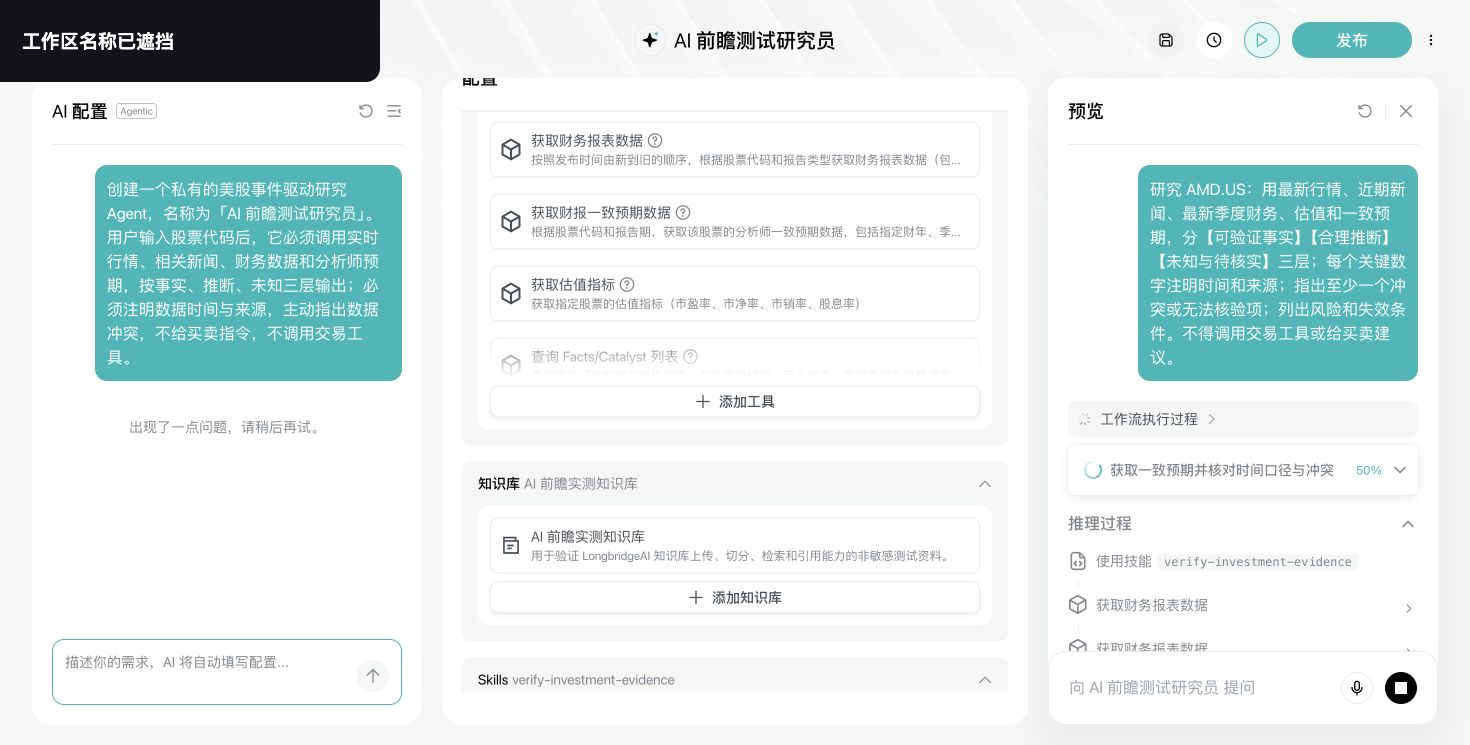1470x745 pixels.
Task: Open AI 前瞻实测知识库 card
Action: point(735,545)
